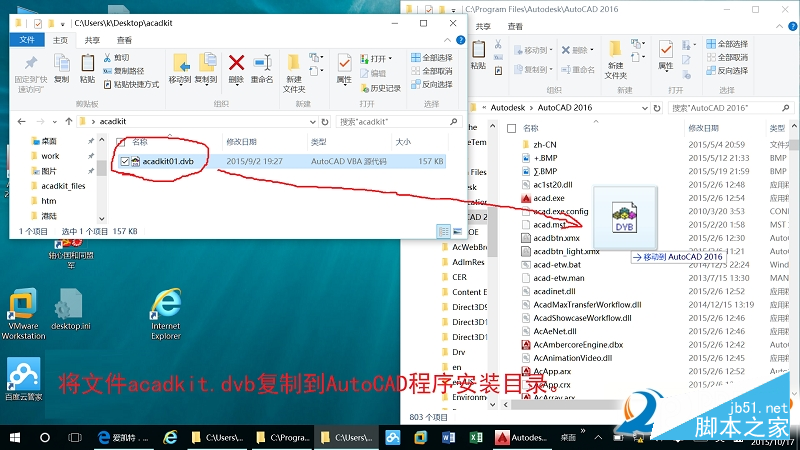Switch to details view icon in acadkit status bar

(444, 232)
